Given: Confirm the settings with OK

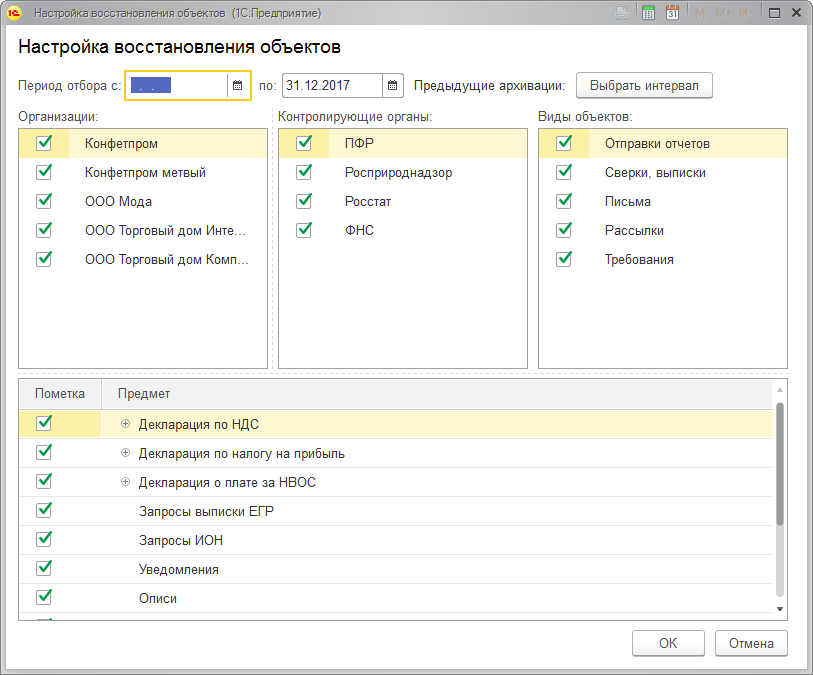Looking at the screenshot, I should pos(668,643).
